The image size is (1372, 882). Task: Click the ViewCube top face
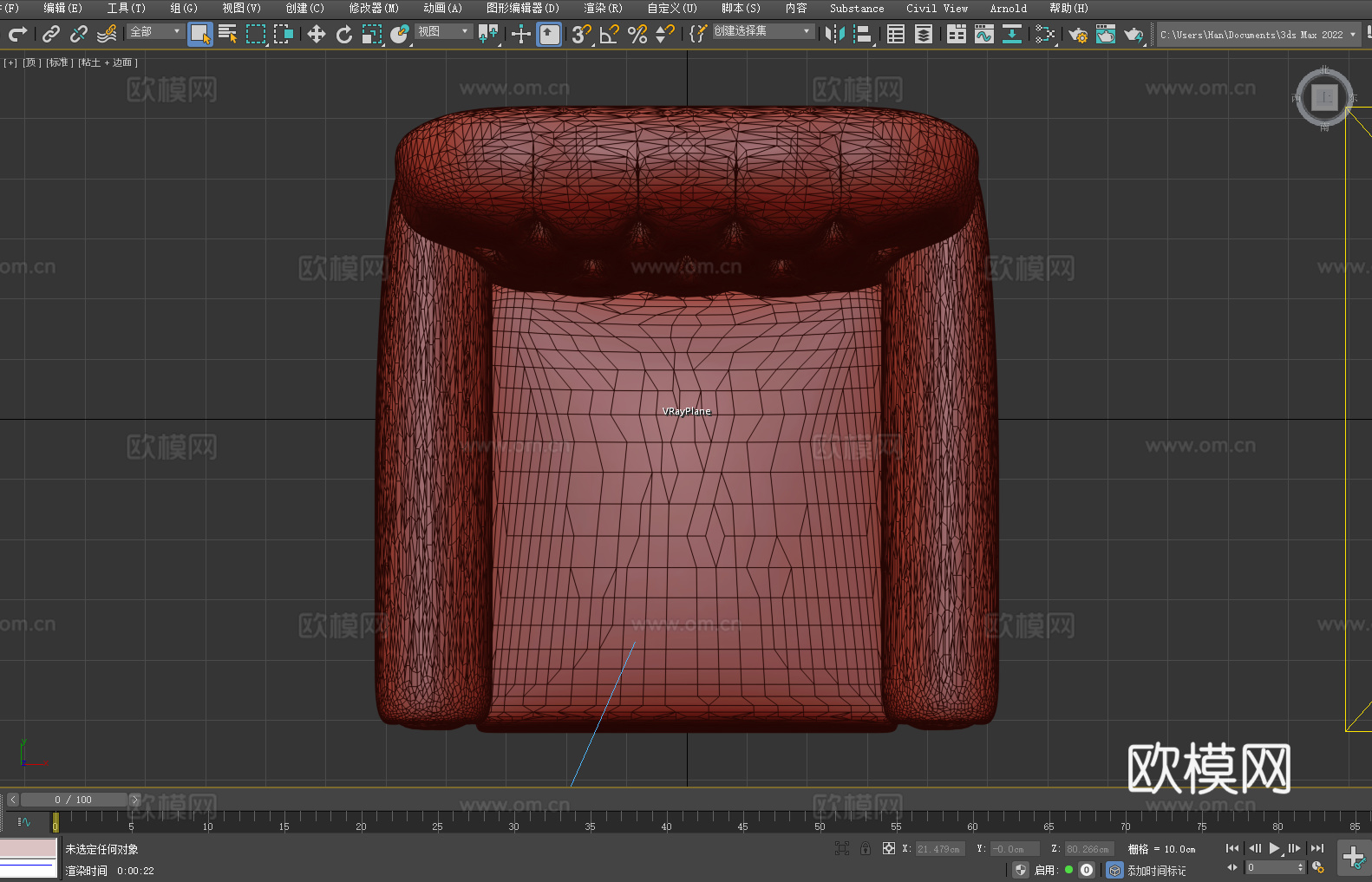coord(1324,97)
